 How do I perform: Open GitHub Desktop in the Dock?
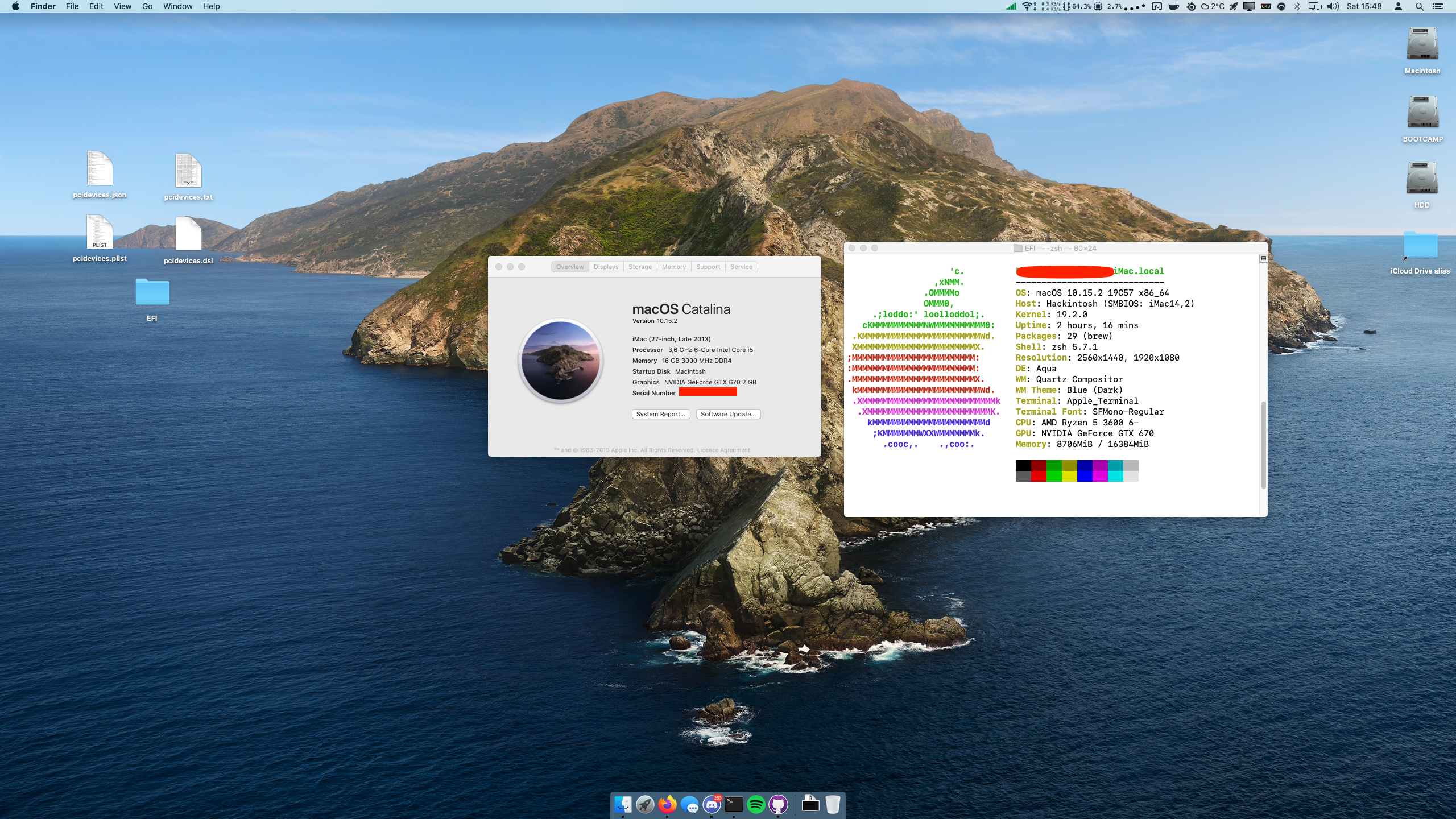pos(778,804)
